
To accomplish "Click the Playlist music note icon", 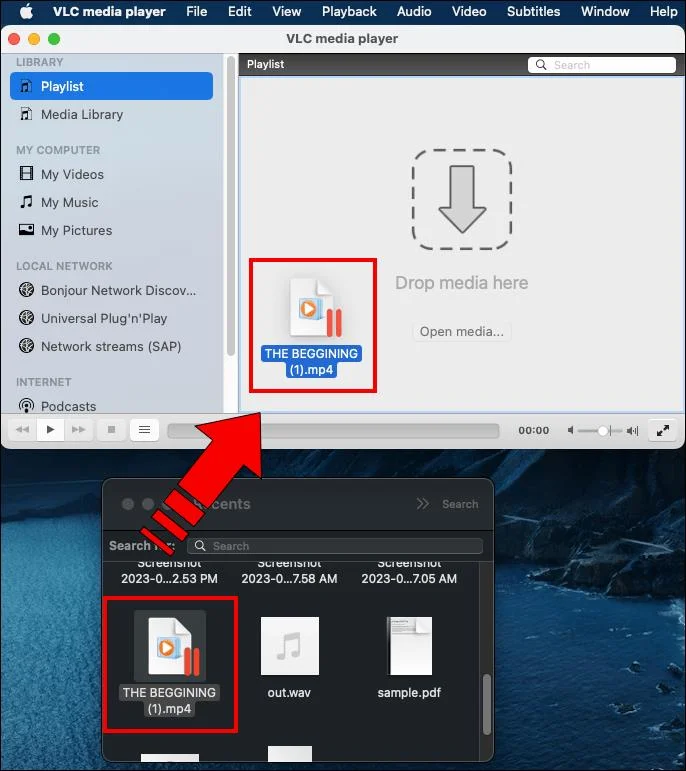I will [26, 86].
